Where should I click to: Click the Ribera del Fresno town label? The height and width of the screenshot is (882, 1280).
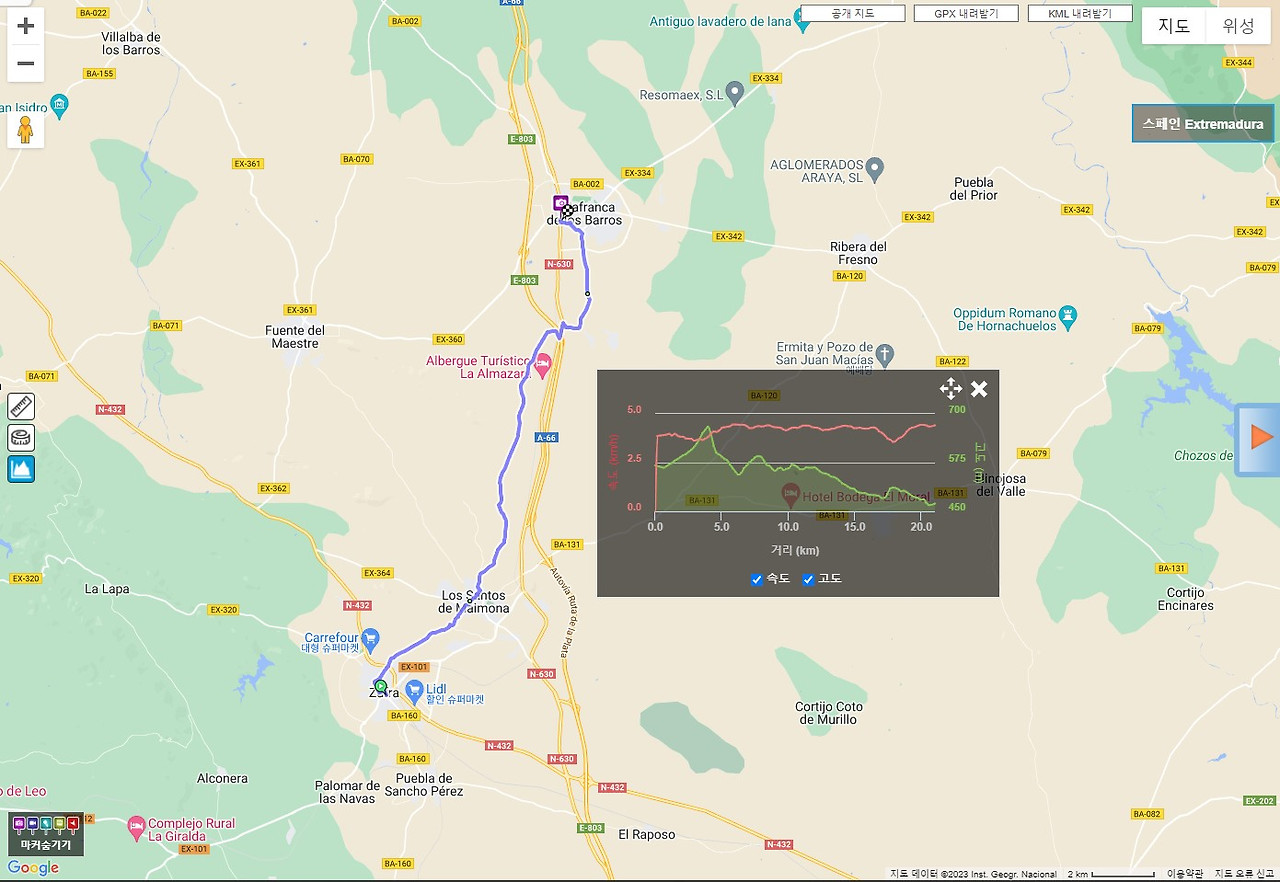(x=858, y=253)
